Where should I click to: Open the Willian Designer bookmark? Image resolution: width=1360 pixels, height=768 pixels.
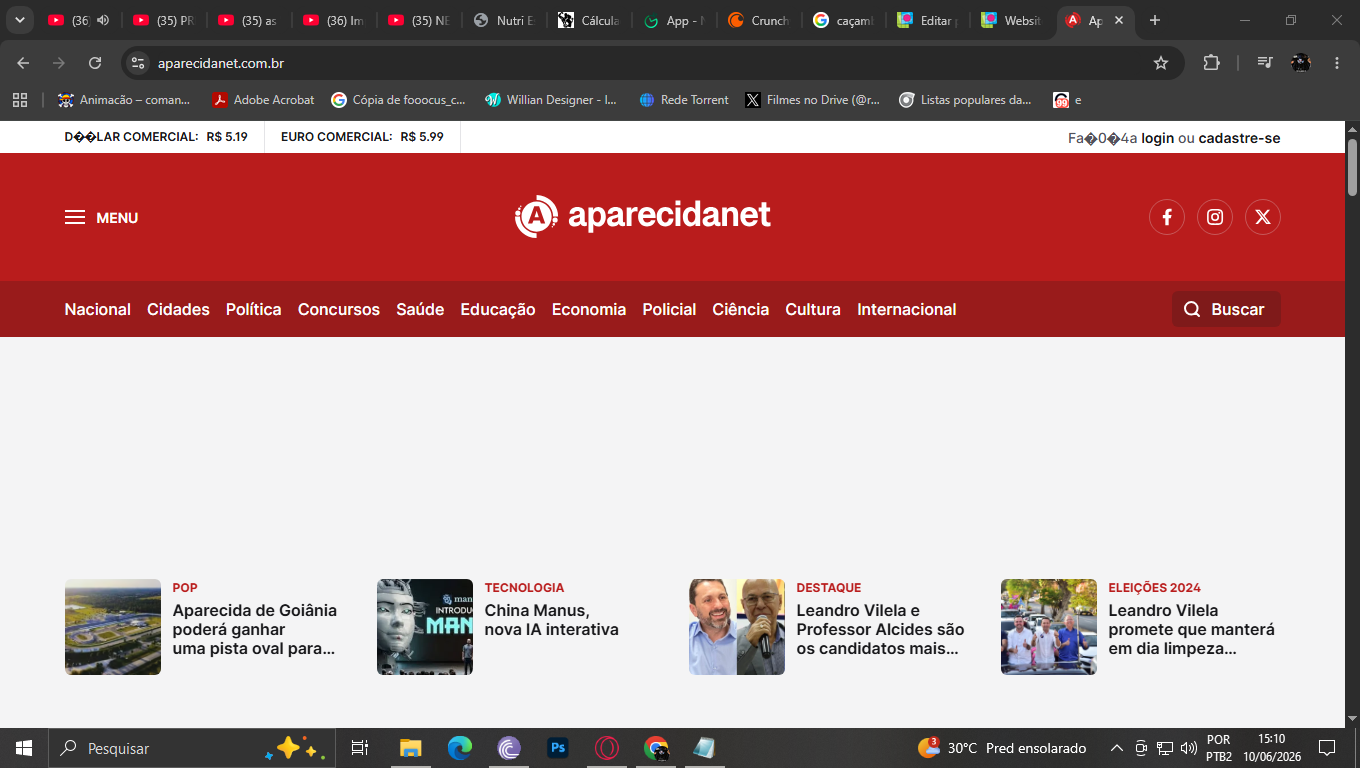coord(551,100)
